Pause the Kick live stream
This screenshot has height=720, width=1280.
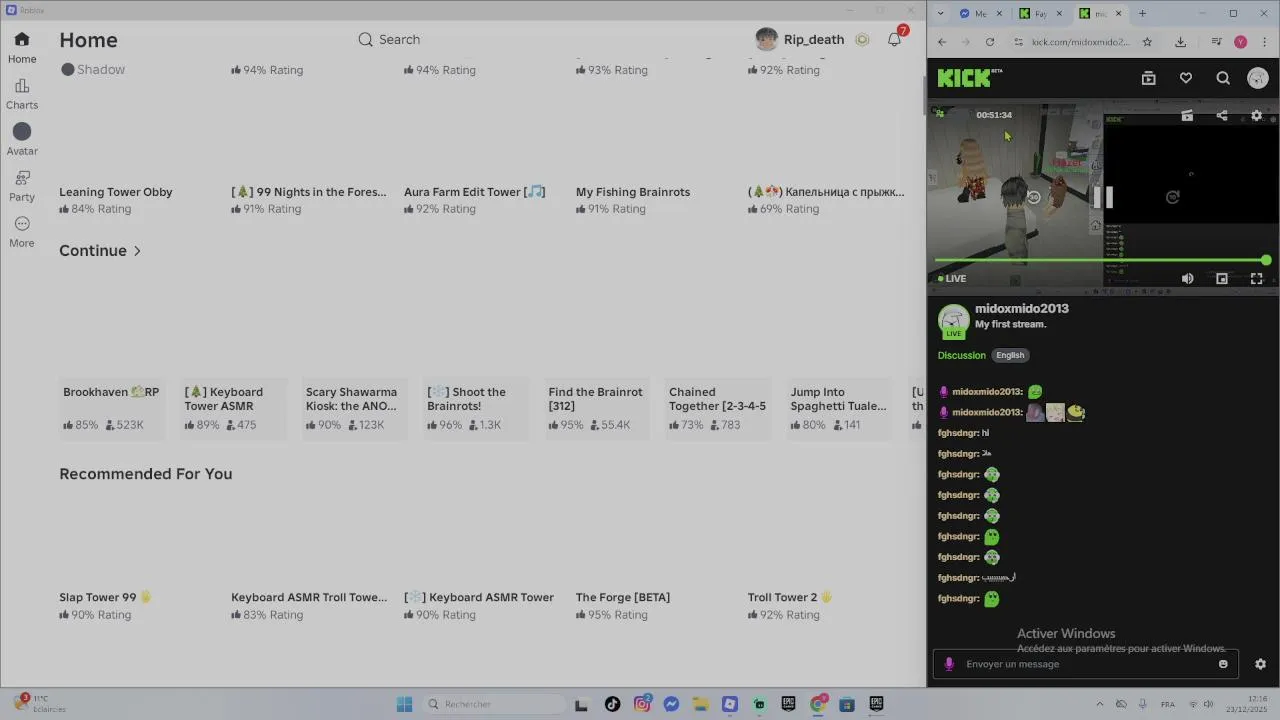[x=1103, y=197]
